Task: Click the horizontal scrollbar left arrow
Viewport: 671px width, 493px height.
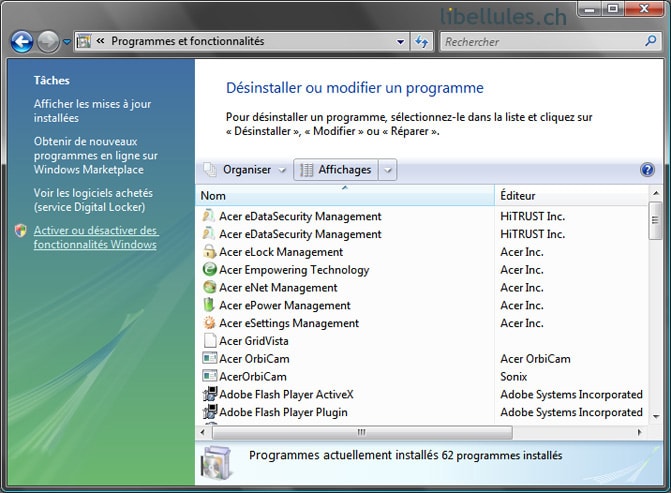Action: 203,432
